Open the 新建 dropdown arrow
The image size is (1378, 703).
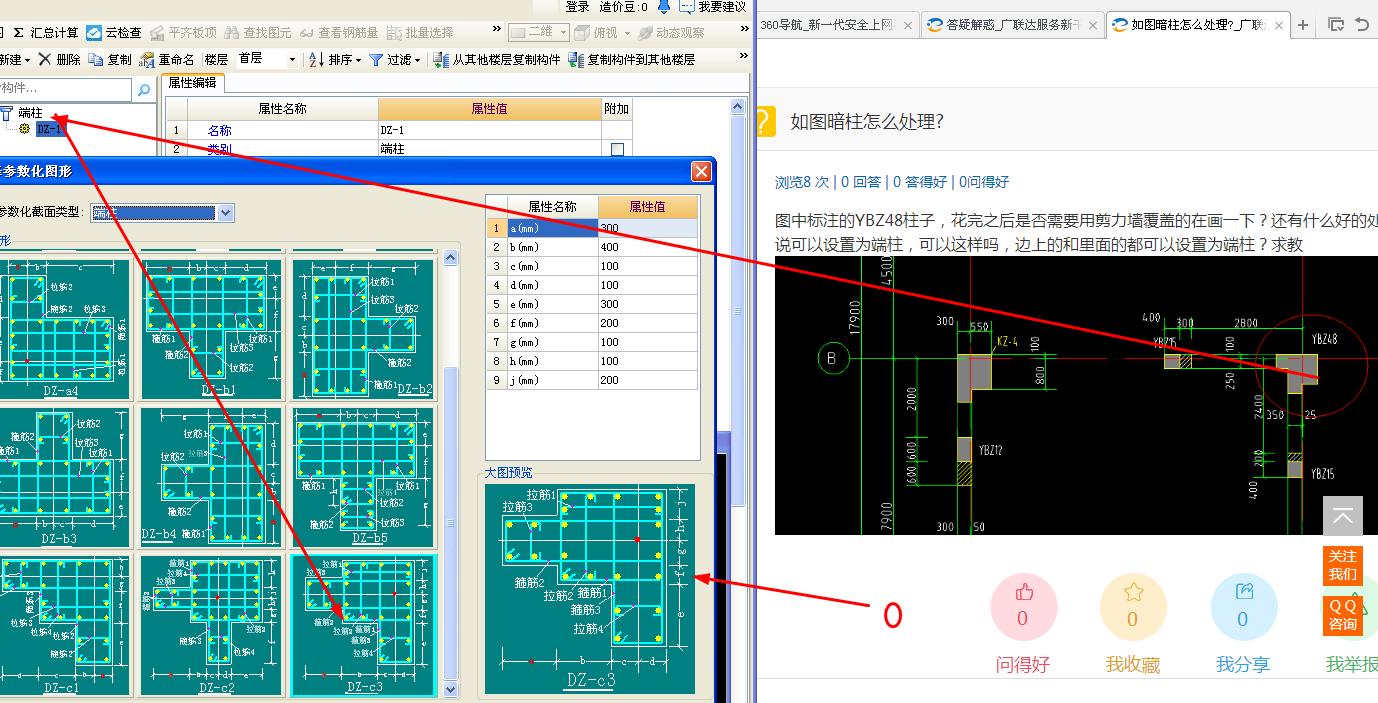28,60
